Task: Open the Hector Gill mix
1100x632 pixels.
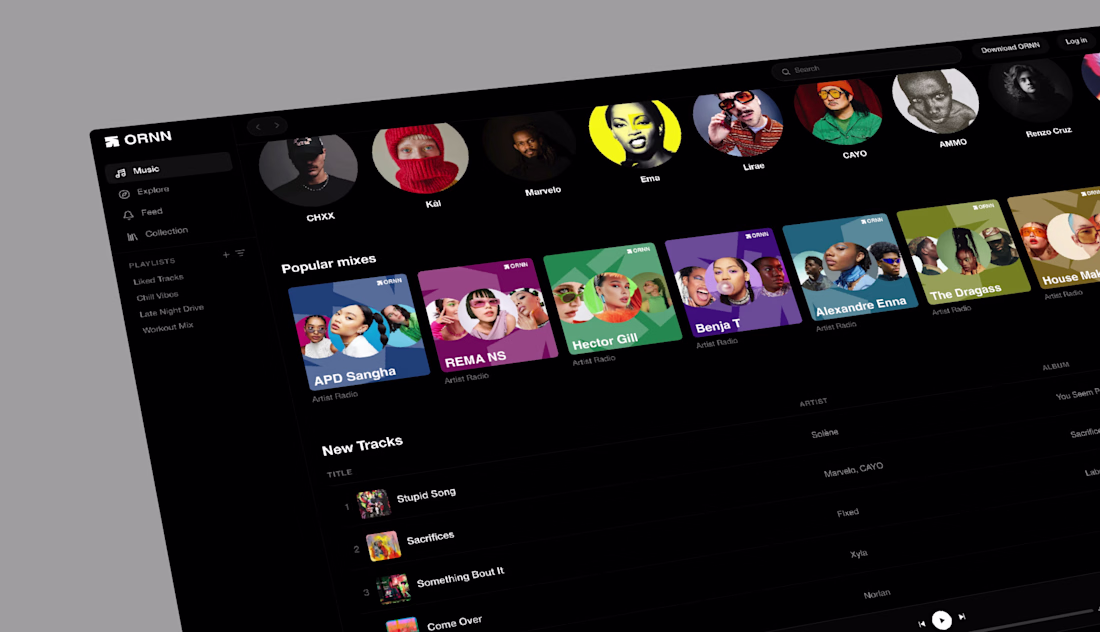Action: click(612, 297)
